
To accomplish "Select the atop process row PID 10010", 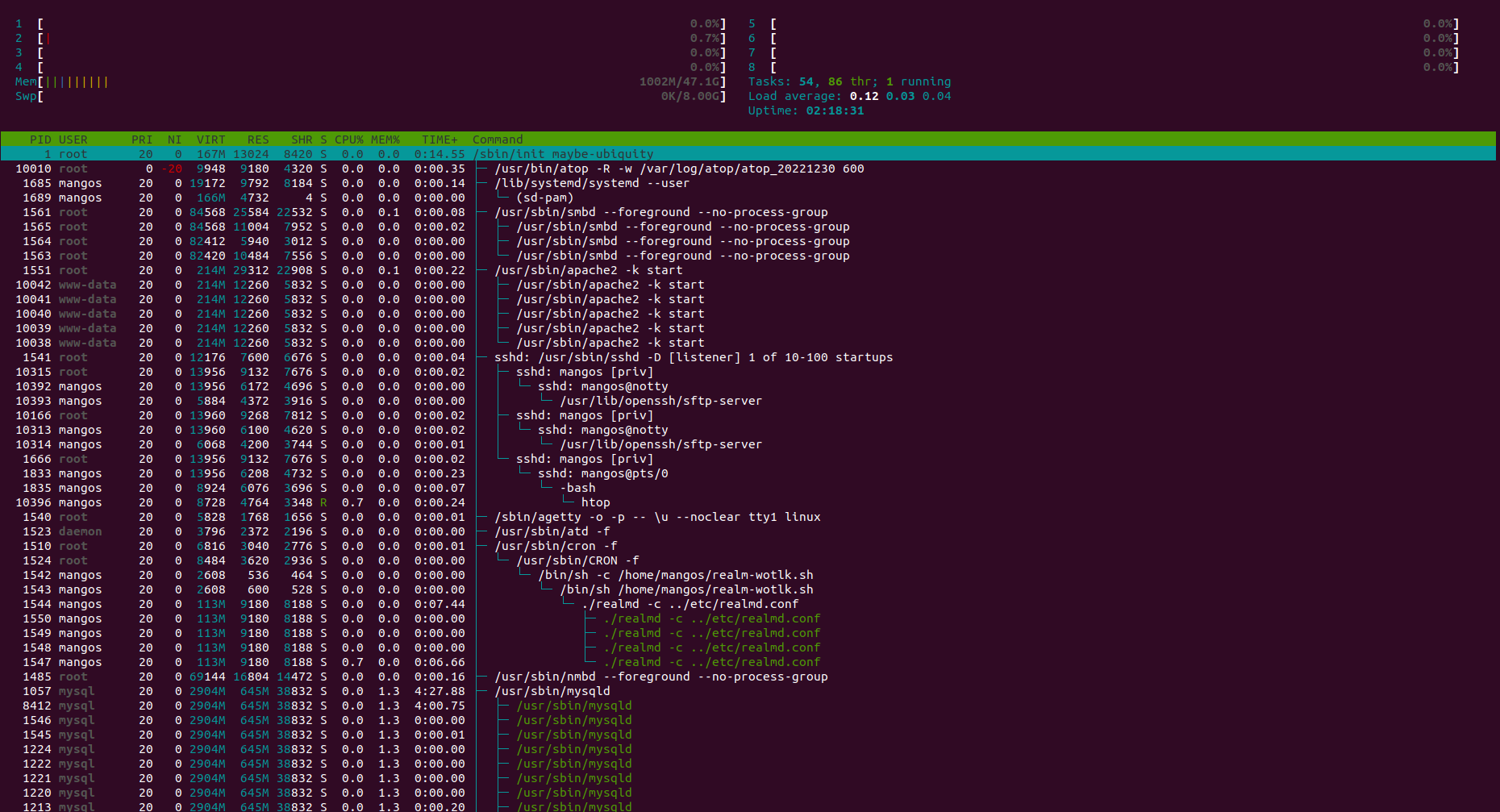I will coord(748,169).
